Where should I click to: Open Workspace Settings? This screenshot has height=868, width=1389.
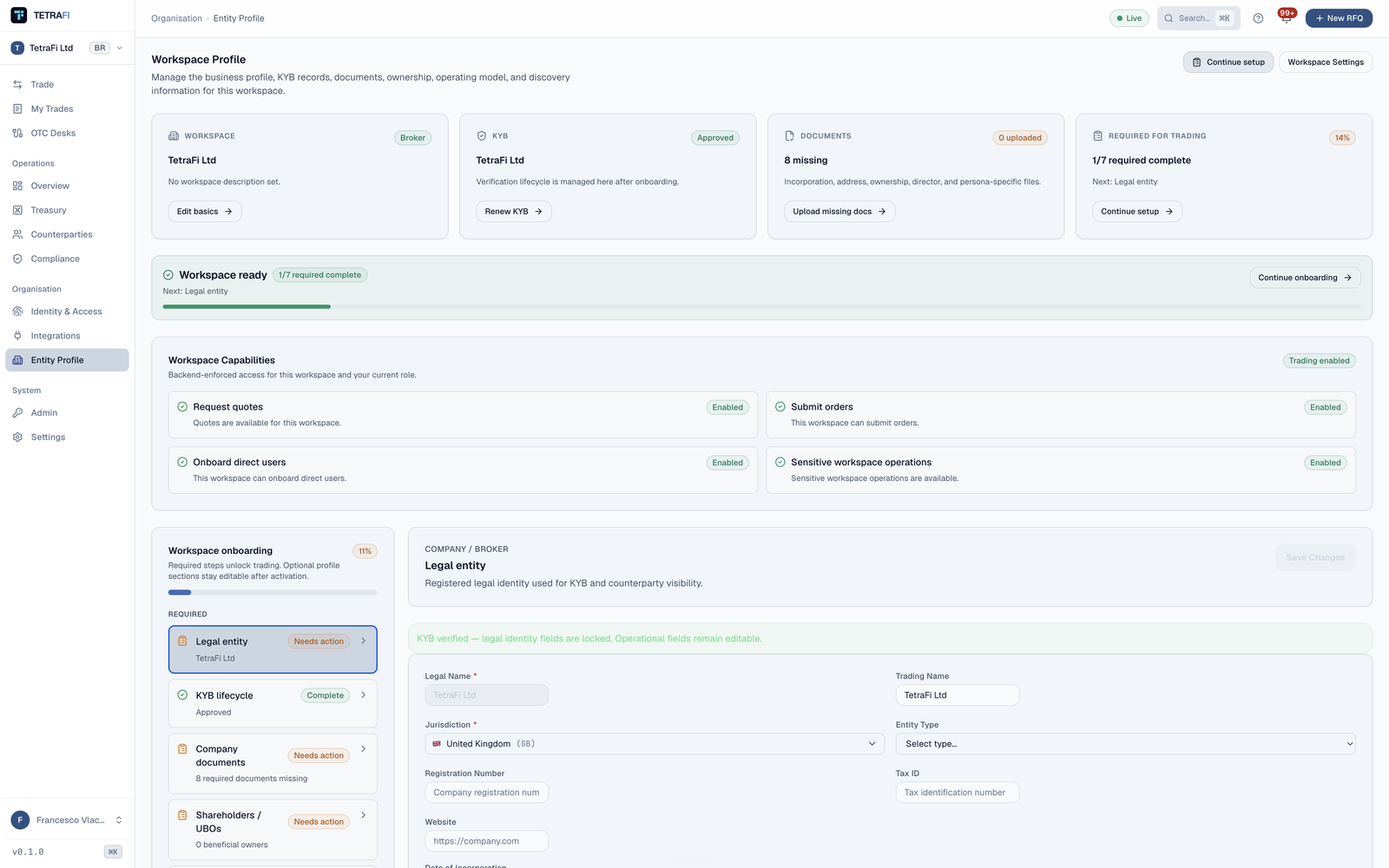(x=1326, y=62)
